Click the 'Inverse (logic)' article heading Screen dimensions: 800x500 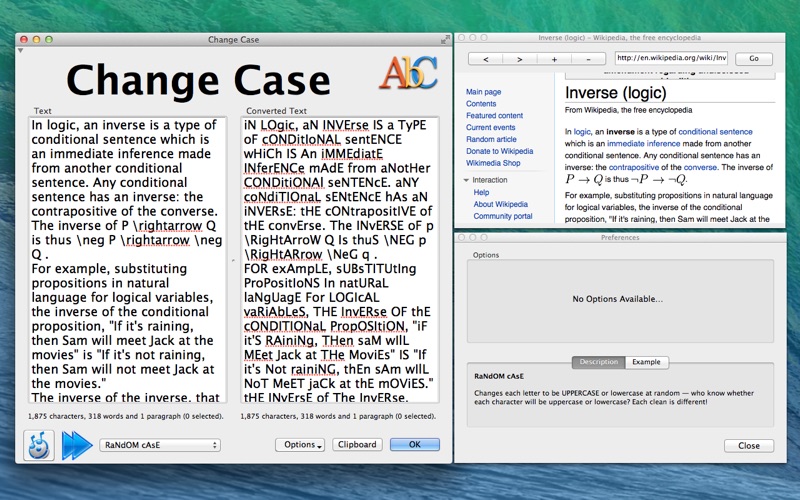(x=616, y=93)
